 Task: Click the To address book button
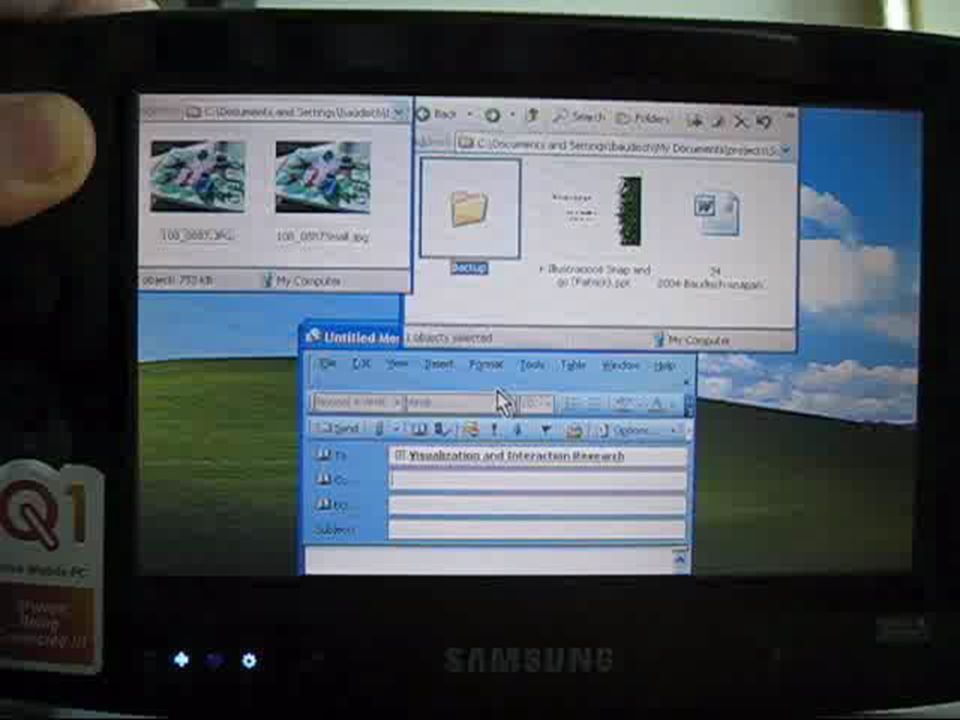pyautogui.click(x=329, y=455)
